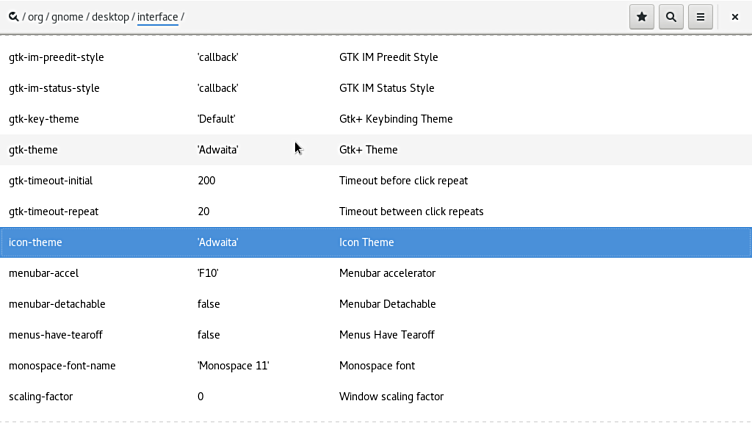The width and height of the screenshot is (752, 423).
Task: Open search with magnifier button
Action: pyautogui.click(x=671, y=17)
